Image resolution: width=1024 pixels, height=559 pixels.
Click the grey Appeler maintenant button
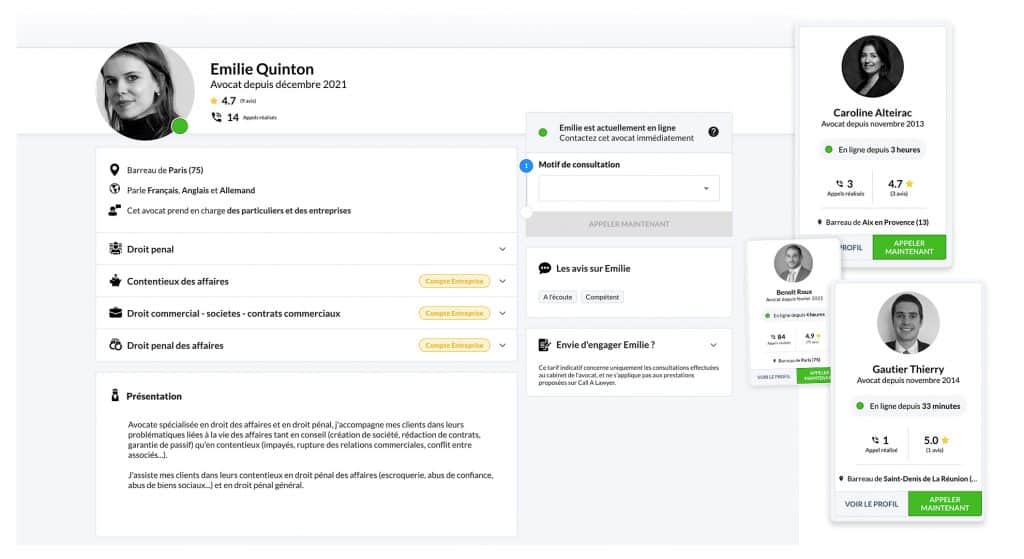tap(629, 224)
